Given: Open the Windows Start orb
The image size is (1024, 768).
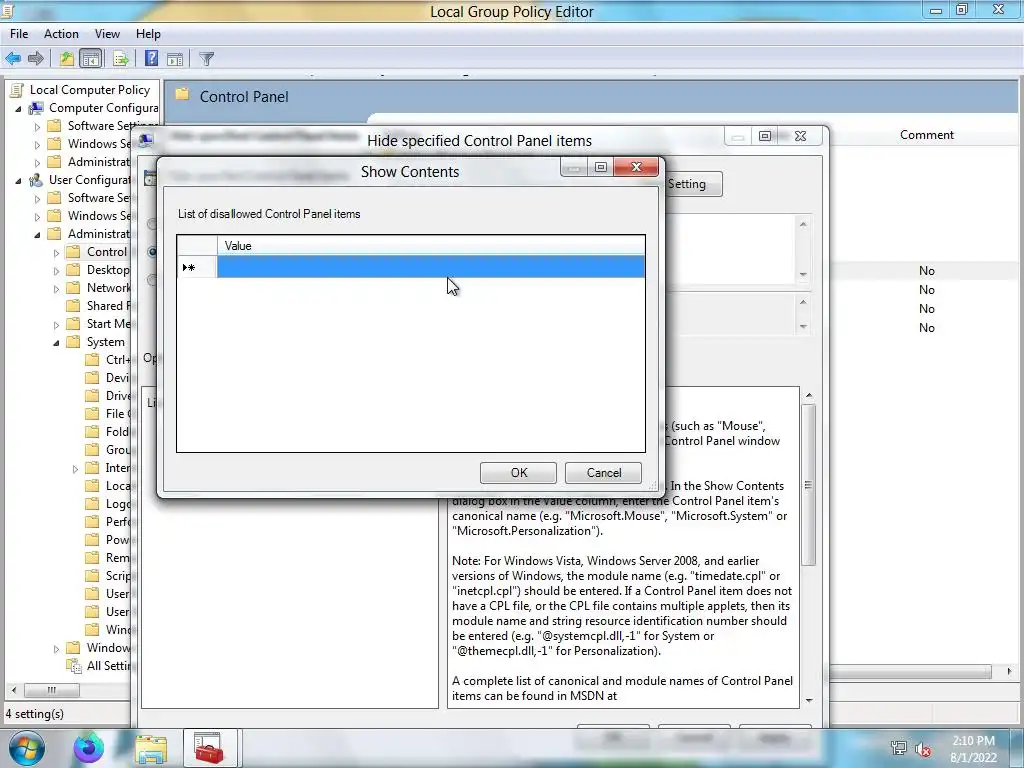Looking at the screenshot, I should (x=25, y=748).
